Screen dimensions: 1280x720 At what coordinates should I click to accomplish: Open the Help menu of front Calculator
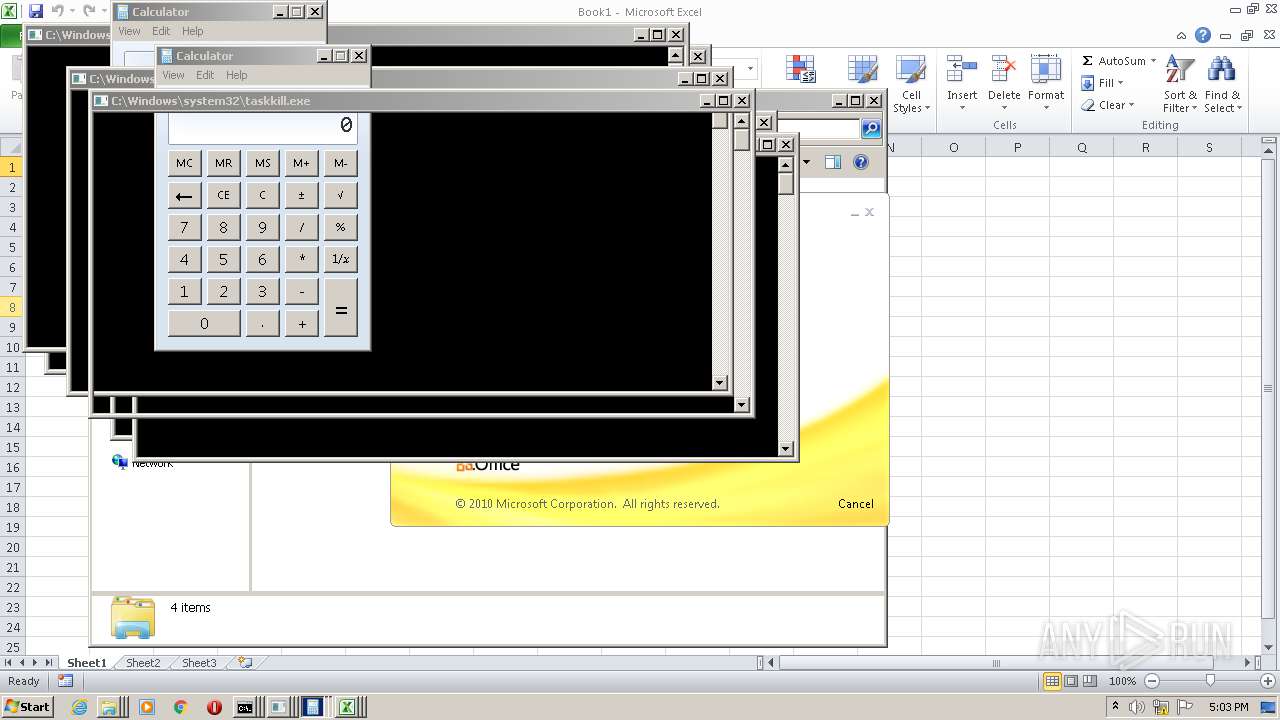tap(237, 75)
